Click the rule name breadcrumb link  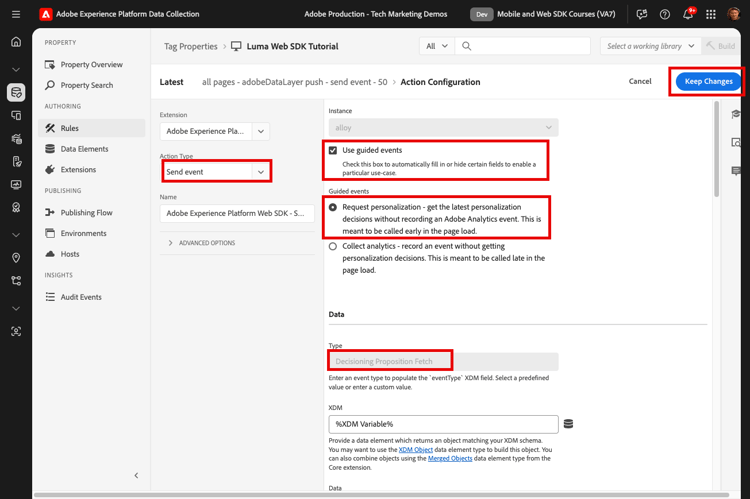[x=294, y=82]
